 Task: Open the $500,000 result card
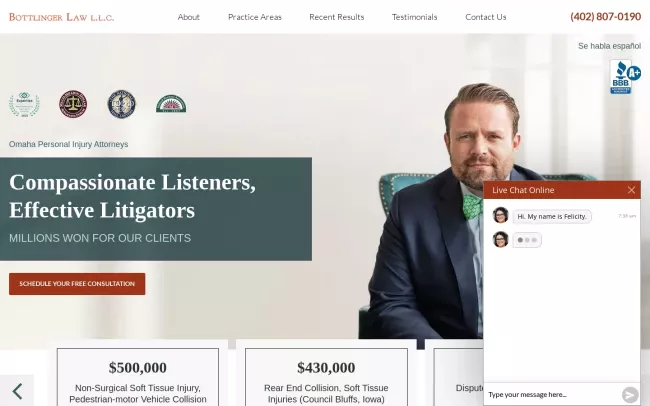pyautogui.click(x=138, y=377)
